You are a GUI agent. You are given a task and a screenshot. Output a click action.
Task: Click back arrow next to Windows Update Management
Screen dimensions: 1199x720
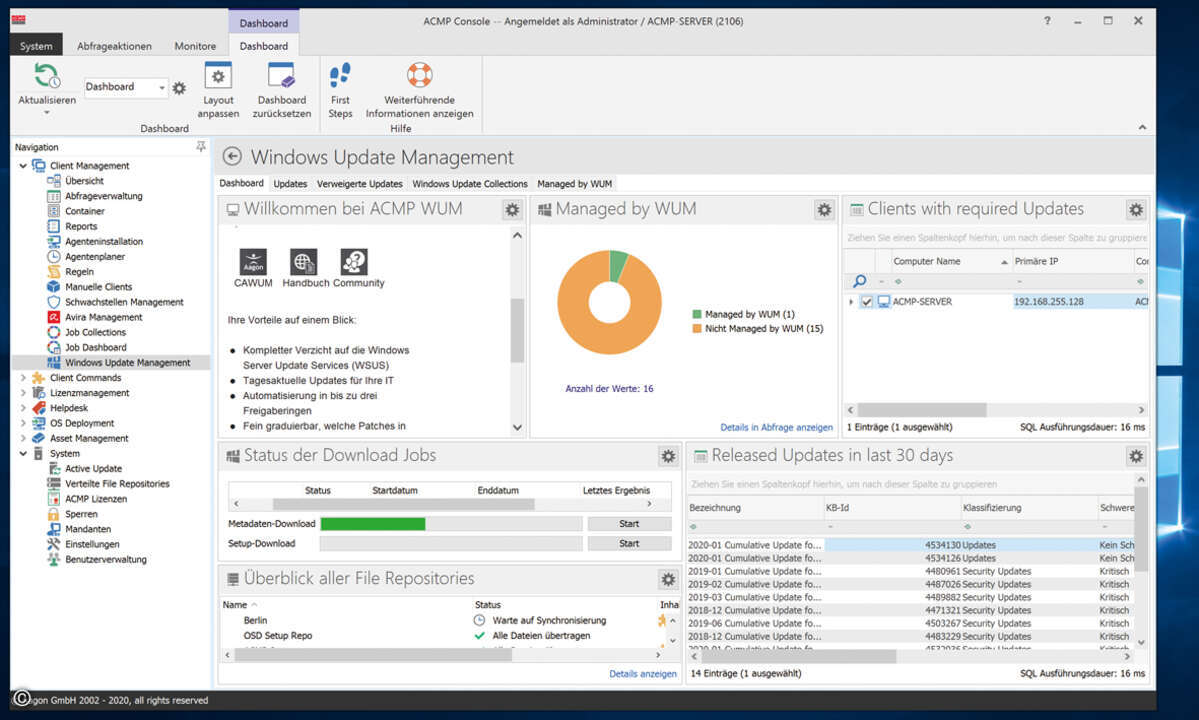(232, 157)
